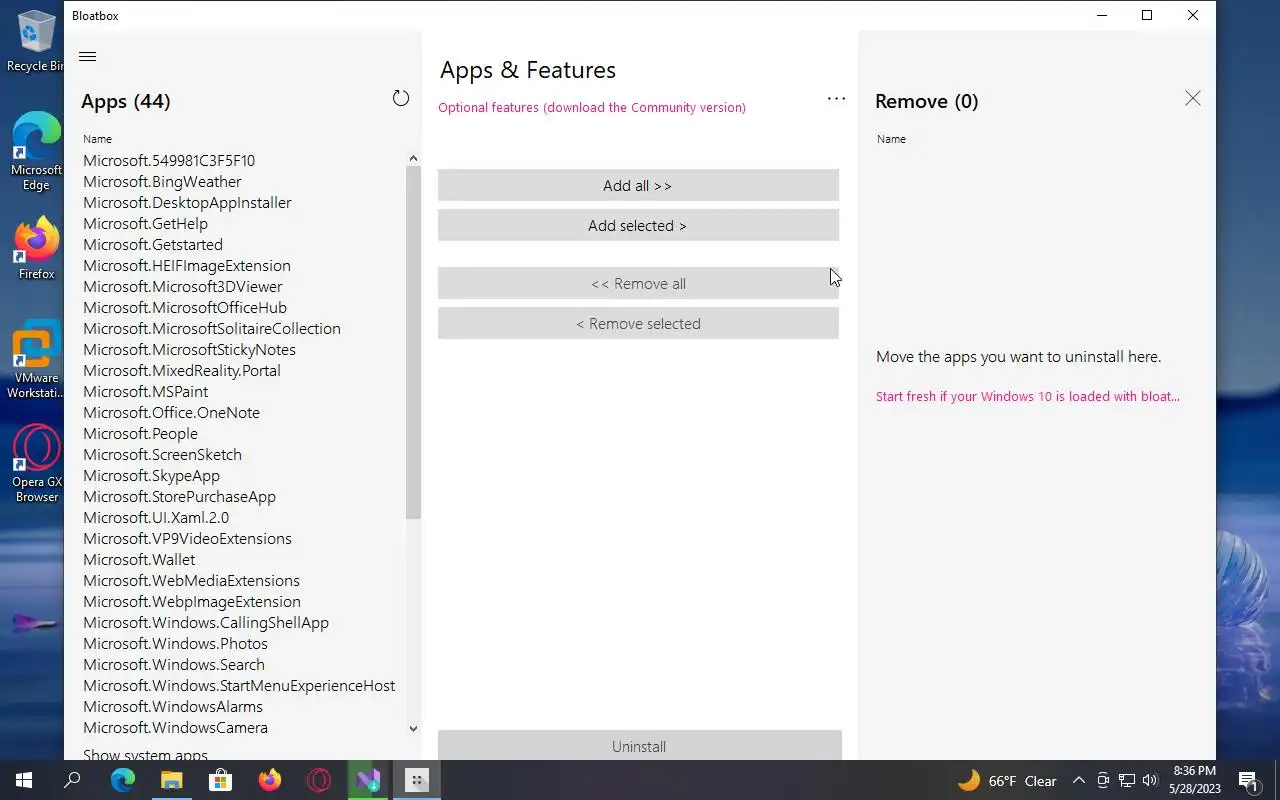Open Edge from the taskbar

coord(123,780)
